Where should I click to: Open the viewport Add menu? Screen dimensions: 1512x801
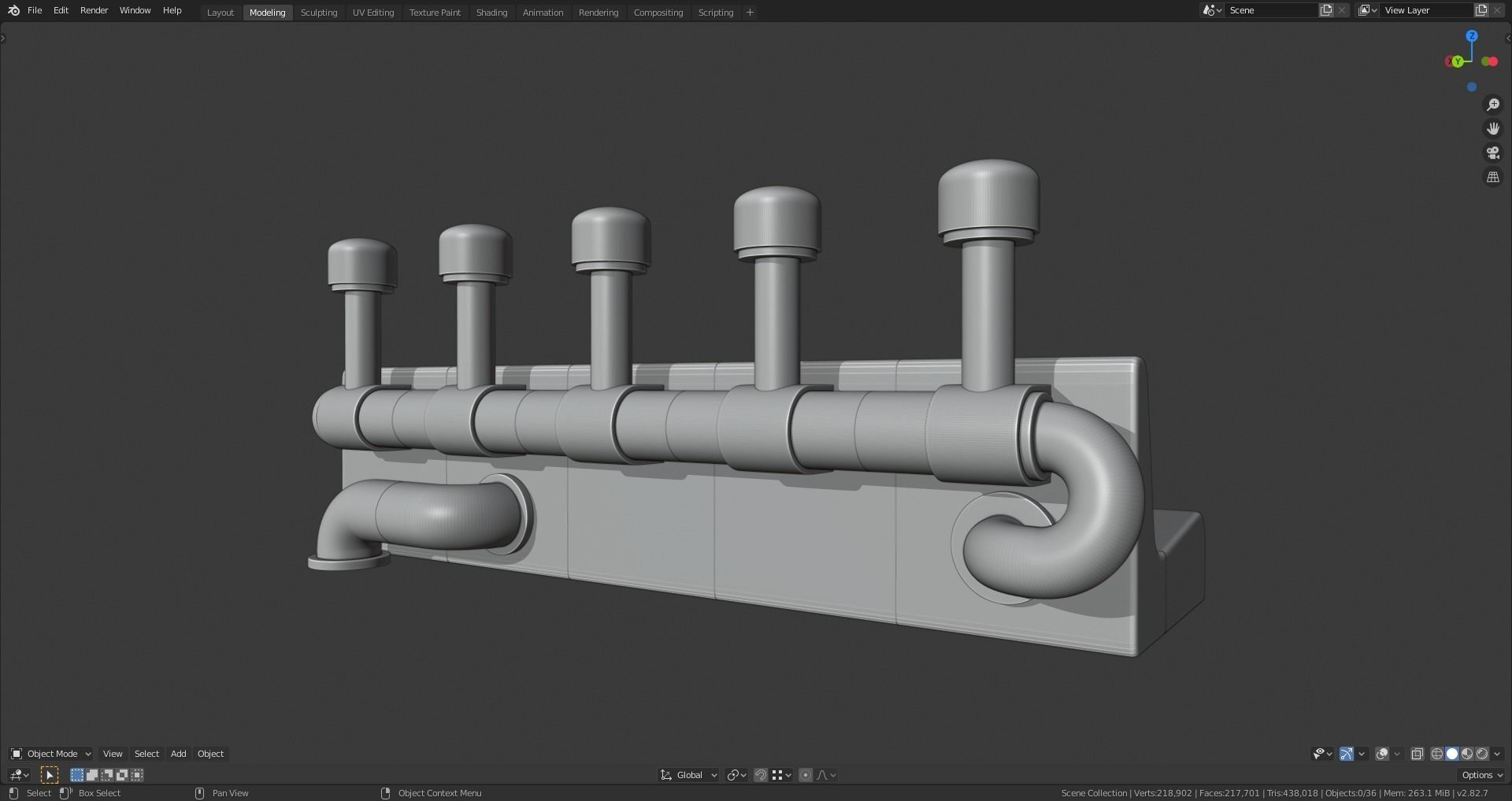179,754
